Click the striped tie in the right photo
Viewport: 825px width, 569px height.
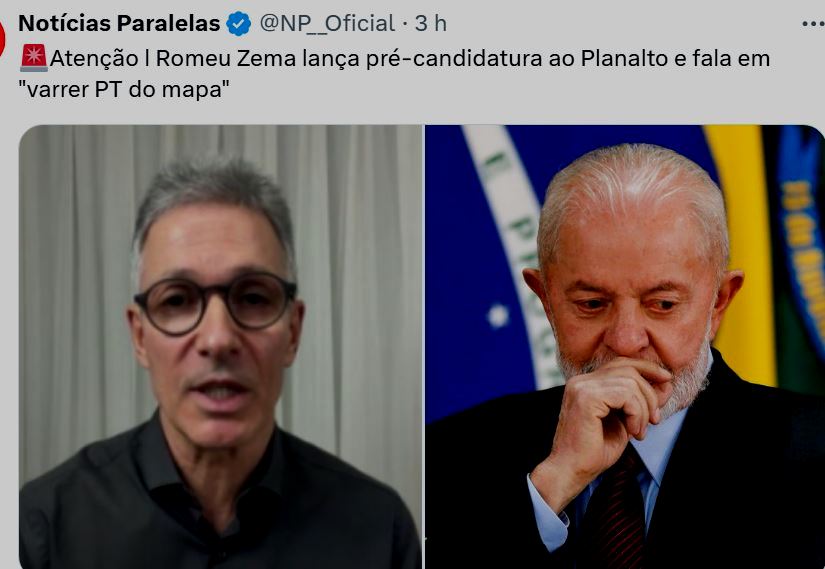coord(621,505)
